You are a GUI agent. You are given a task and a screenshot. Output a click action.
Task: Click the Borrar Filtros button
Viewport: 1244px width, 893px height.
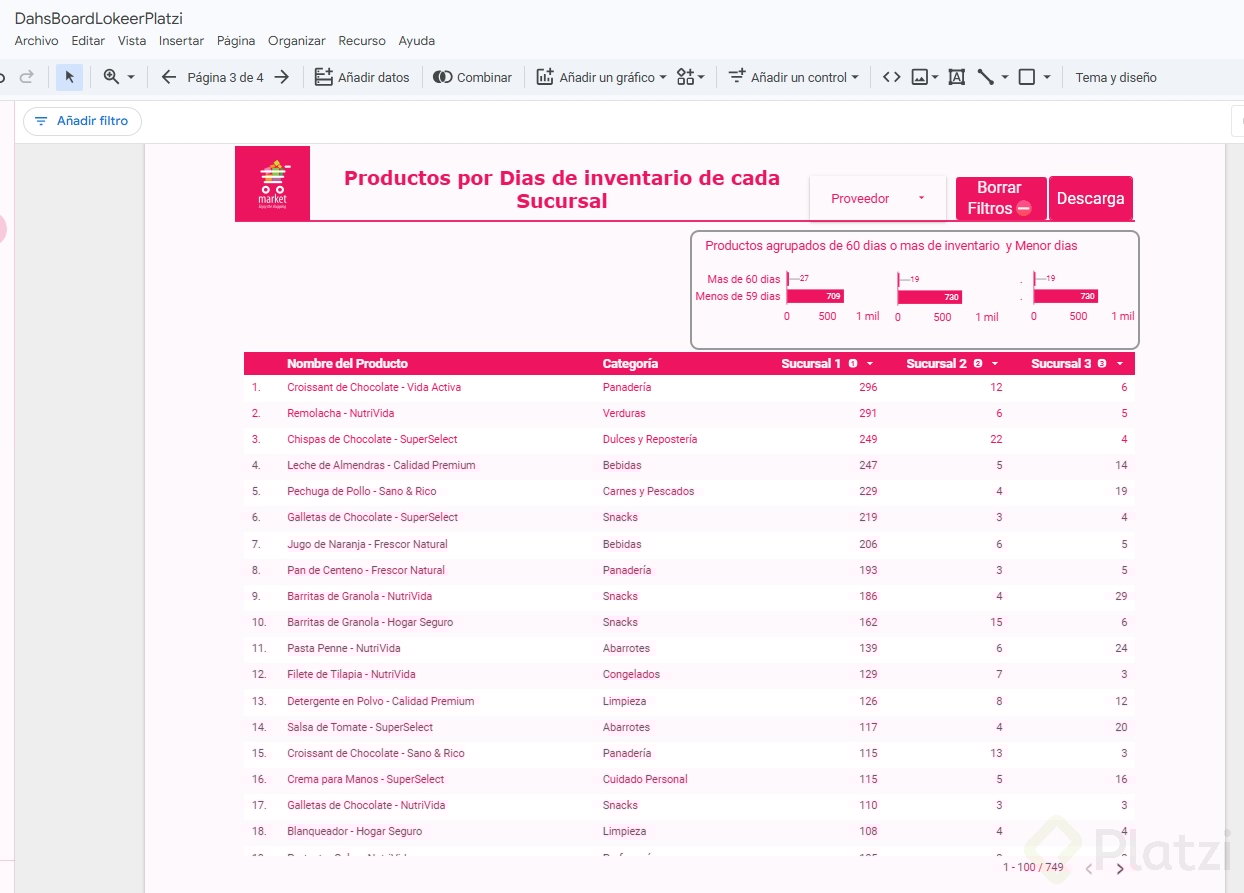click(1000, 198)
